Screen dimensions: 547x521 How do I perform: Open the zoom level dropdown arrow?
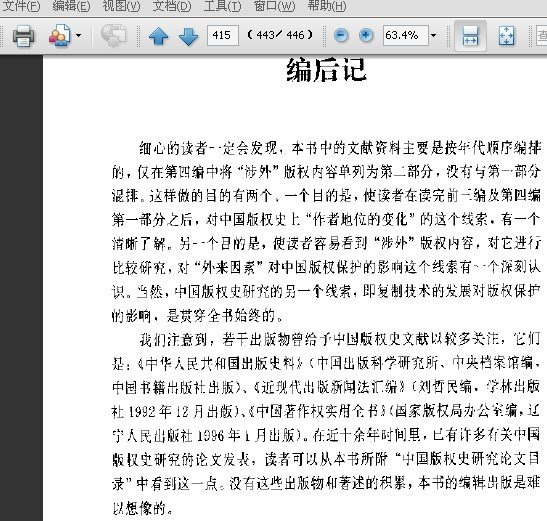pyautogui.click(x=433, y=35)
